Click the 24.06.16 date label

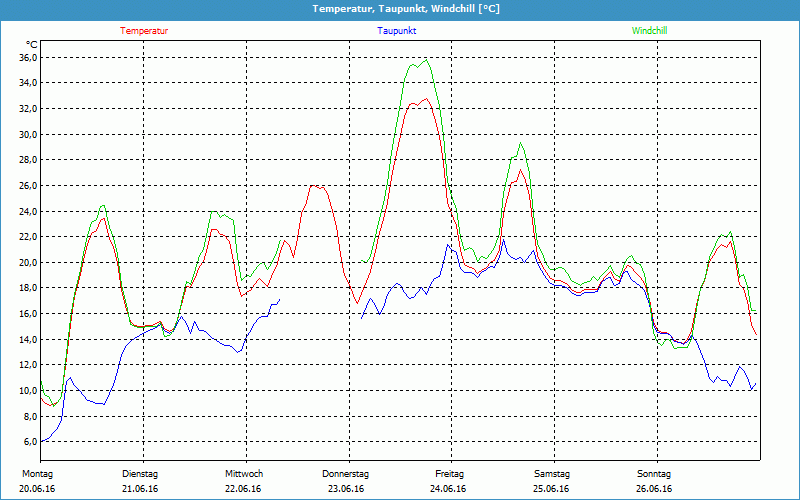pyautogui.click(x=448, y=489)
